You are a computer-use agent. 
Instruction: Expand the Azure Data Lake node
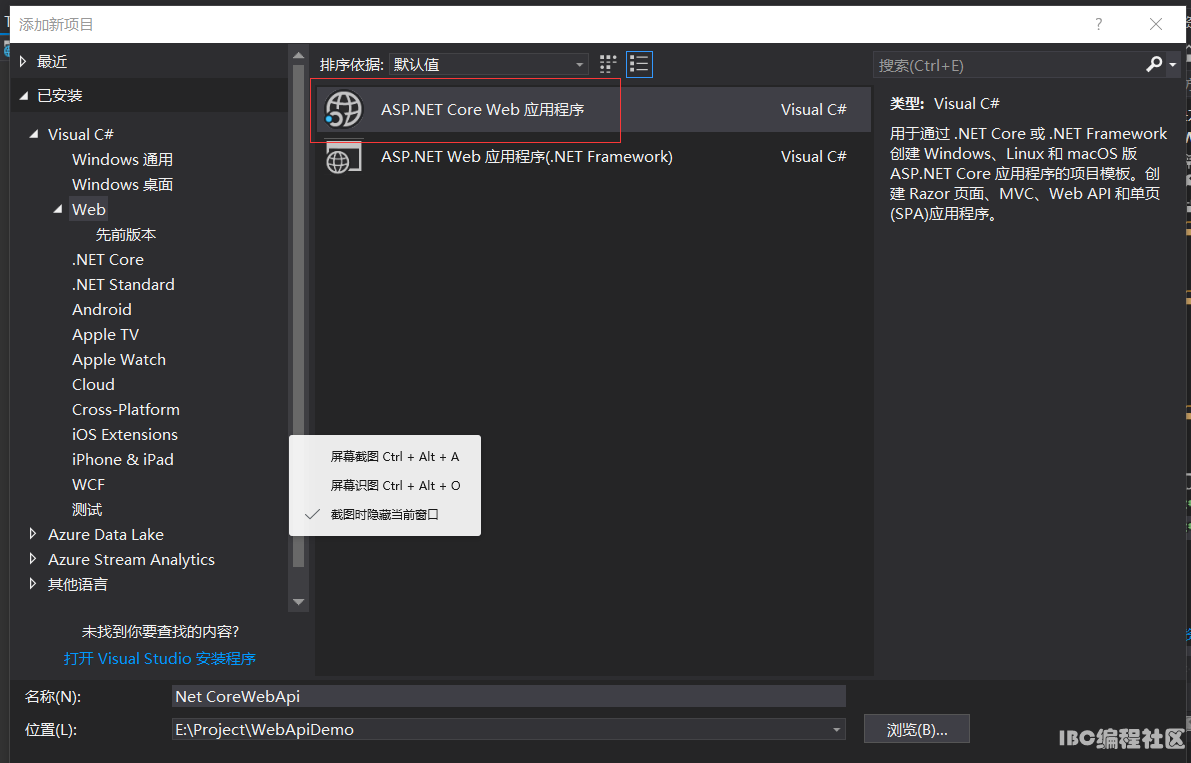click(33, 534)
